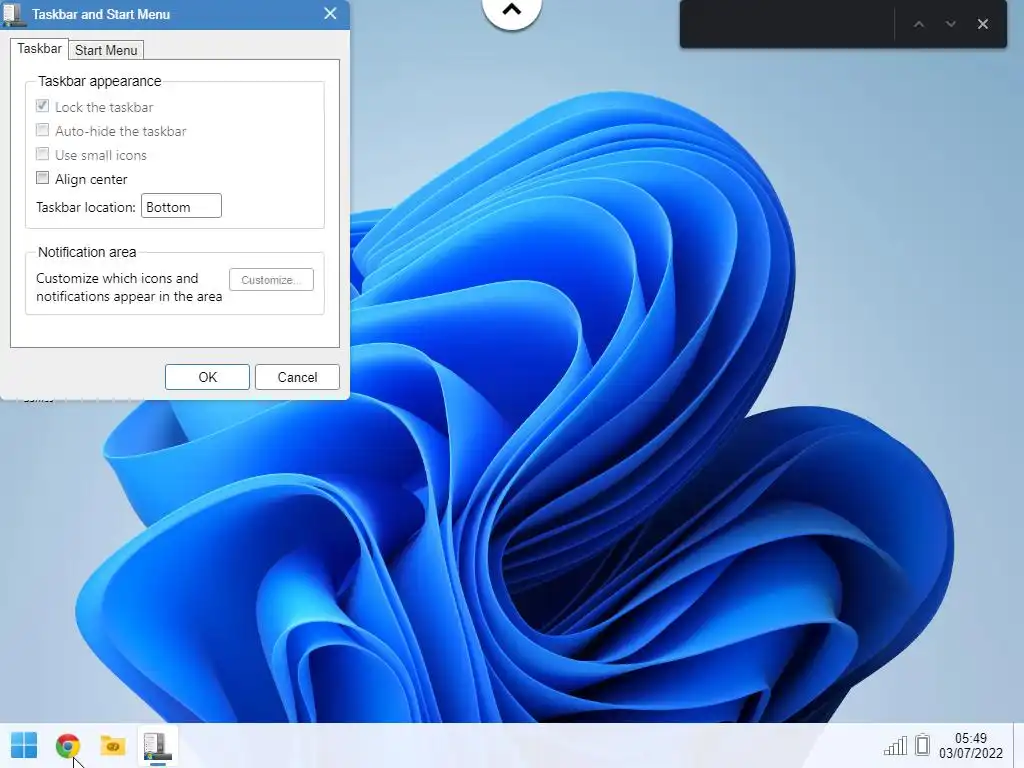
Task: Open the file explorer folder taskbar icon
Action: pyautogui.click(x=112, y=745)
